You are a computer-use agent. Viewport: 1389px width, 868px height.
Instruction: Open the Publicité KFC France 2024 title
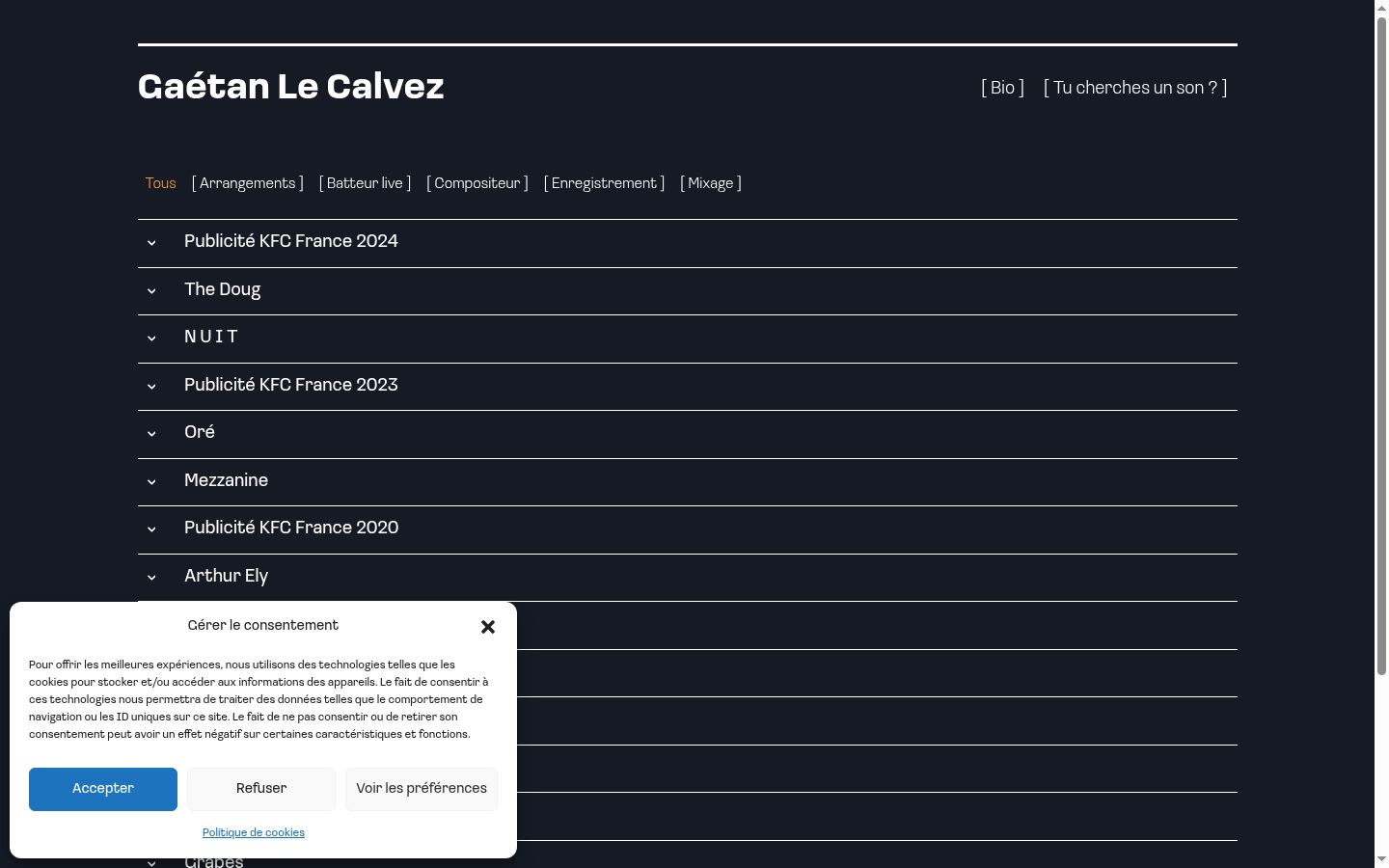(x=291, y=241)
